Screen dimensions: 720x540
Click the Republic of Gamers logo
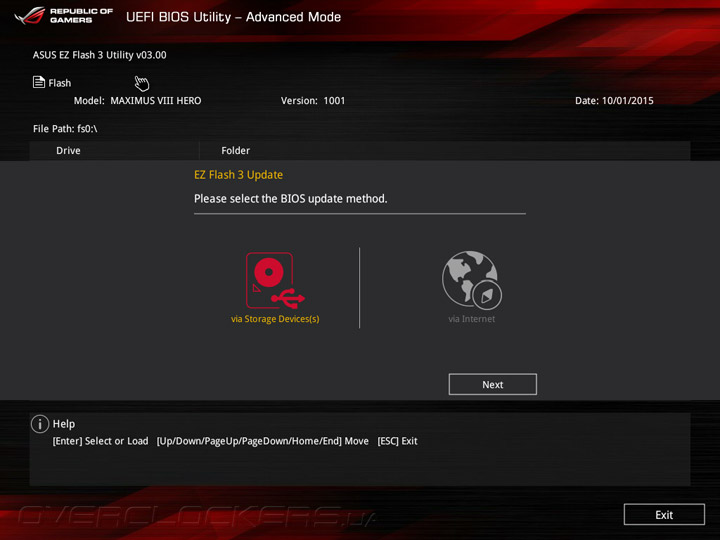(63, 16)
